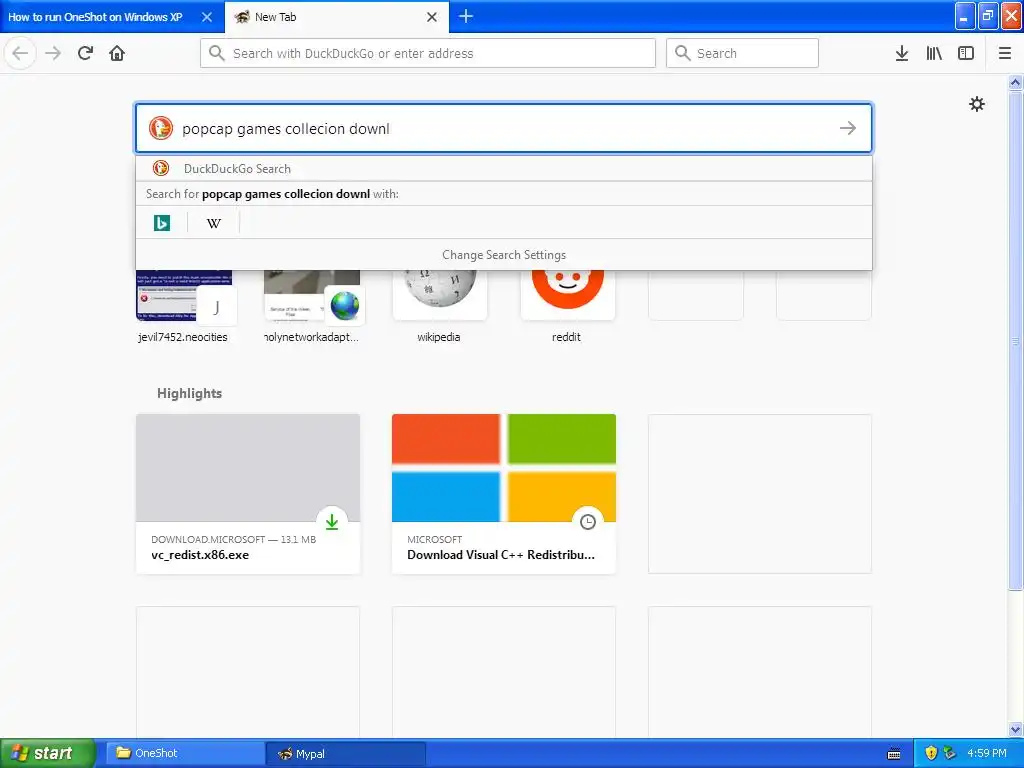This screenshot has height=768, width=1024.
Task: Open the holynetworkadapt top site
Action: click(x=312, y=306)
